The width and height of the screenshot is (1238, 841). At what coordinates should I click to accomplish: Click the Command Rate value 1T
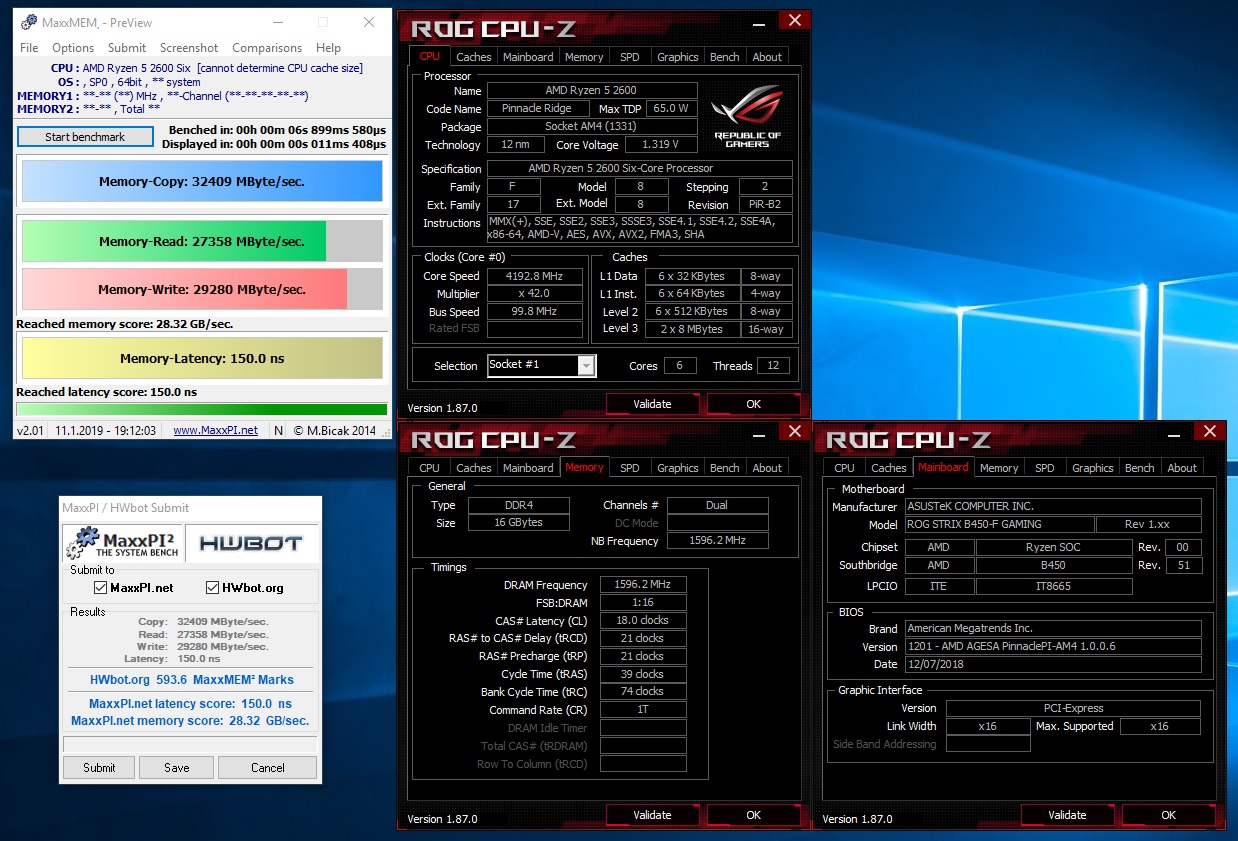point(643,709)
